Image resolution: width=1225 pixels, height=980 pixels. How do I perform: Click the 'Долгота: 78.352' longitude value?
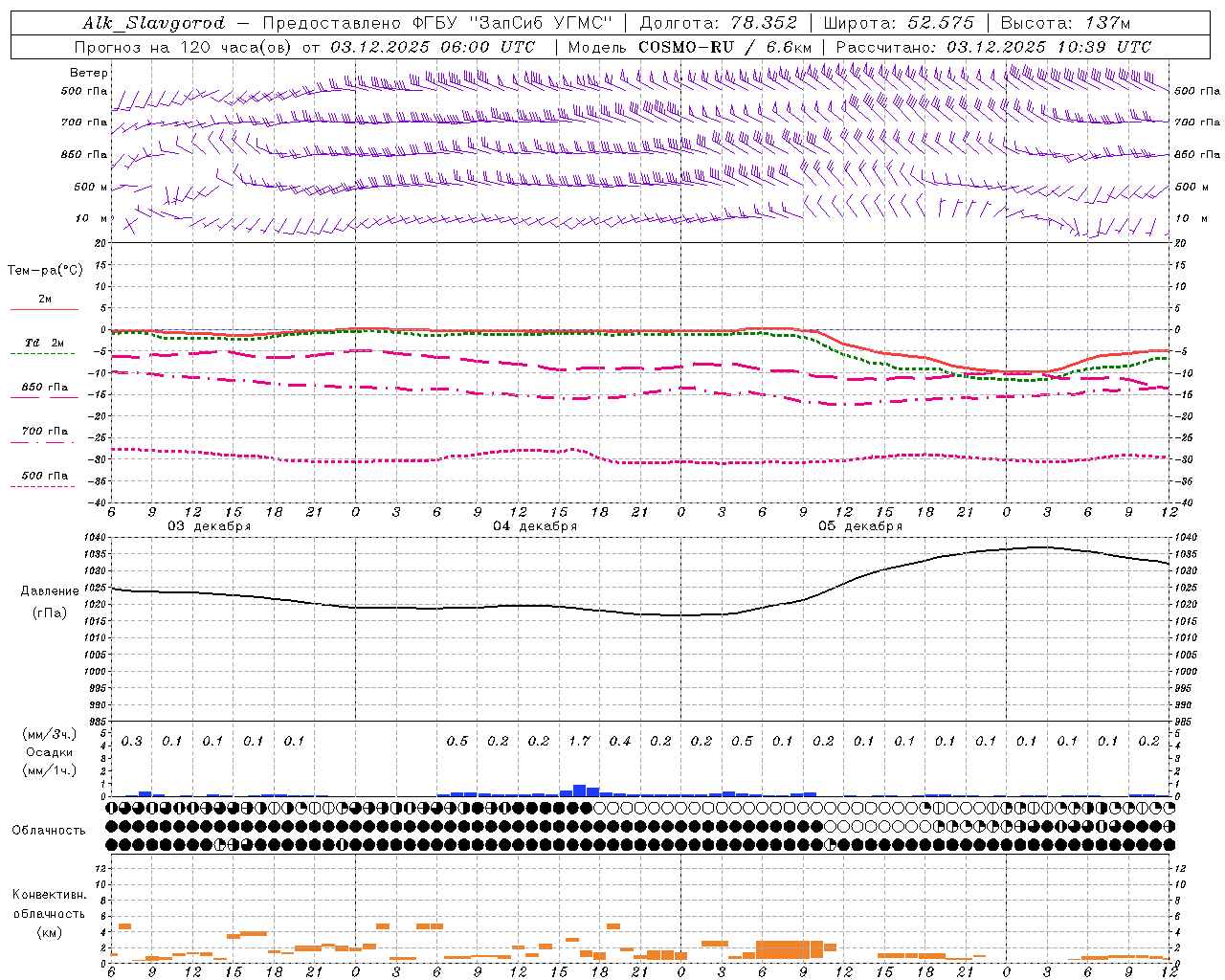point(718,23)
